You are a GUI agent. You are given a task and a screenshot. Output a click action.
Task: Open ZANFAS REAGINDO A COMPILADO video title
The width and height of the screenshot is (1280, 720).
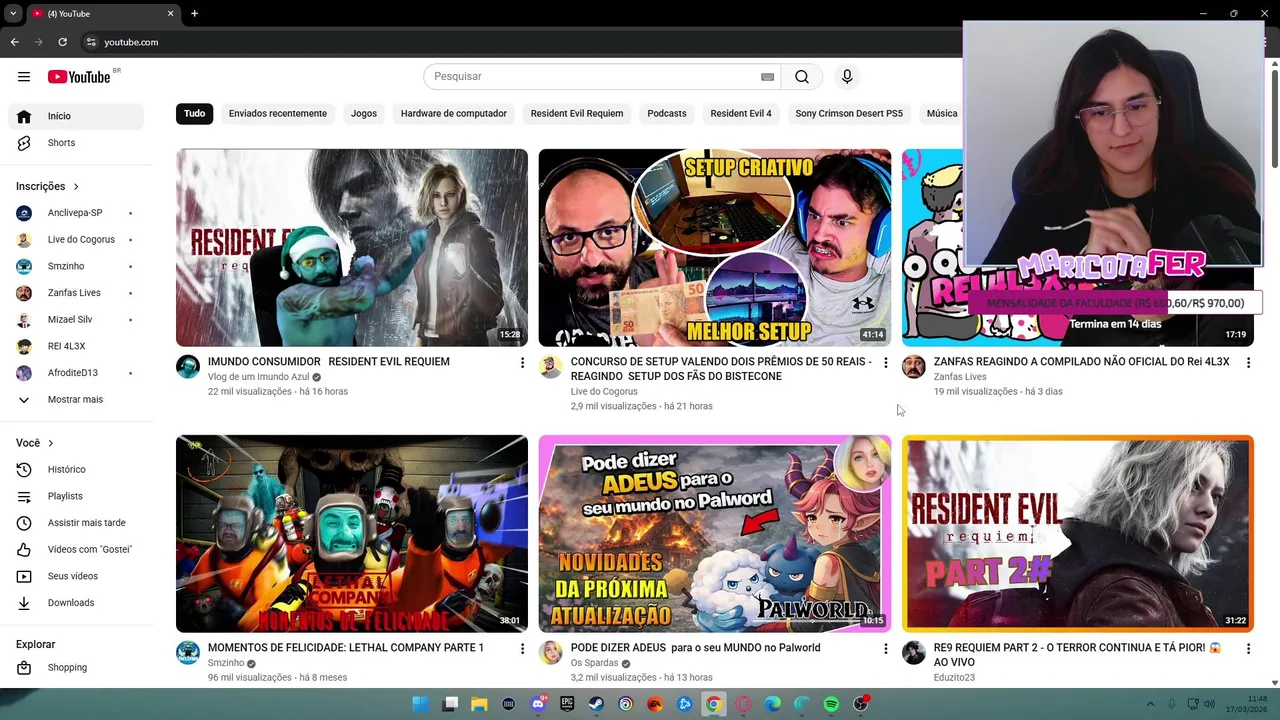[1082, 362]
